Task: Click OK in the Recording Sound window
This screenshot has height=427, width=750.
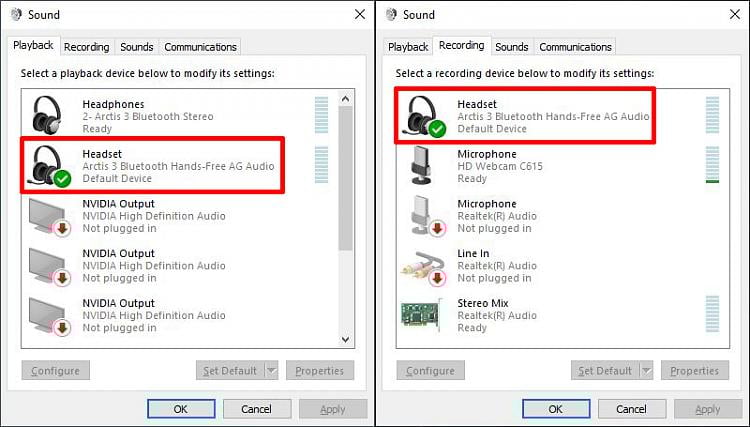Action: point(556,409)
